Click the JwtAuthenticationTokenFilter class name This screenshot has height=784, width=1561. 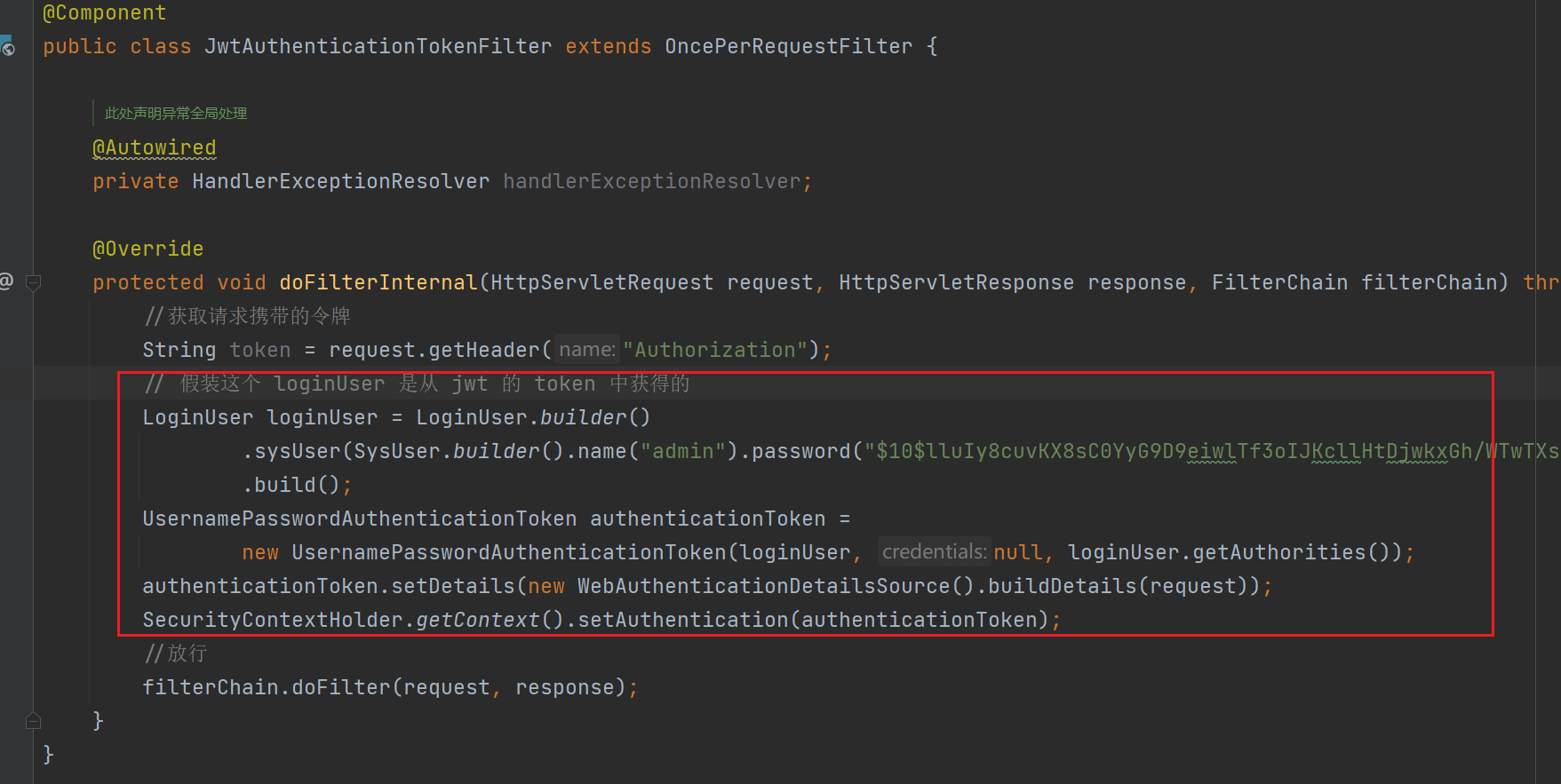[378, 46]
